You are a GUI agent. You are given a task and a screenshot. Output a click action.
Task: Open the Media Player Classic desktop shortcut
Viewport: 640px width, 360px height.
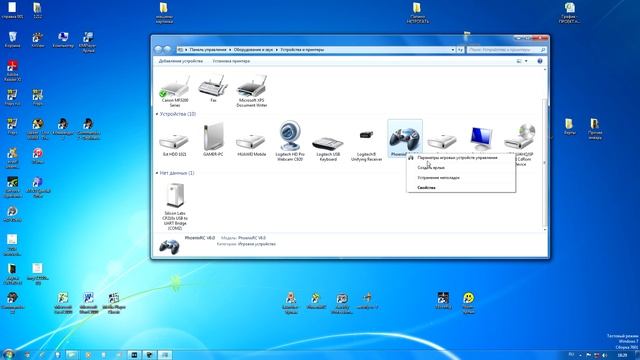coord(113,303)
